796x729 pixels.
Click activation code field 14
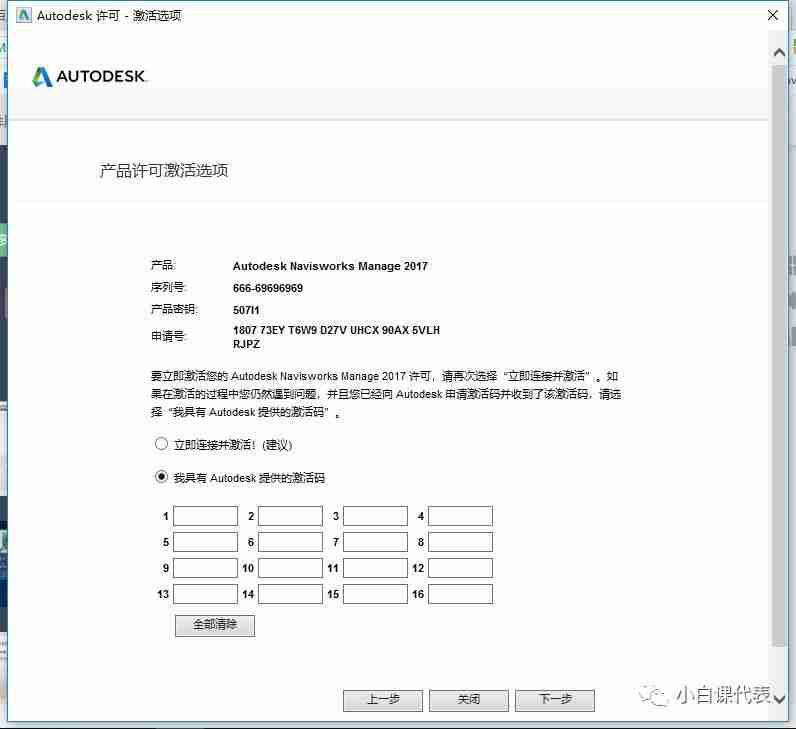pos(290,594)
